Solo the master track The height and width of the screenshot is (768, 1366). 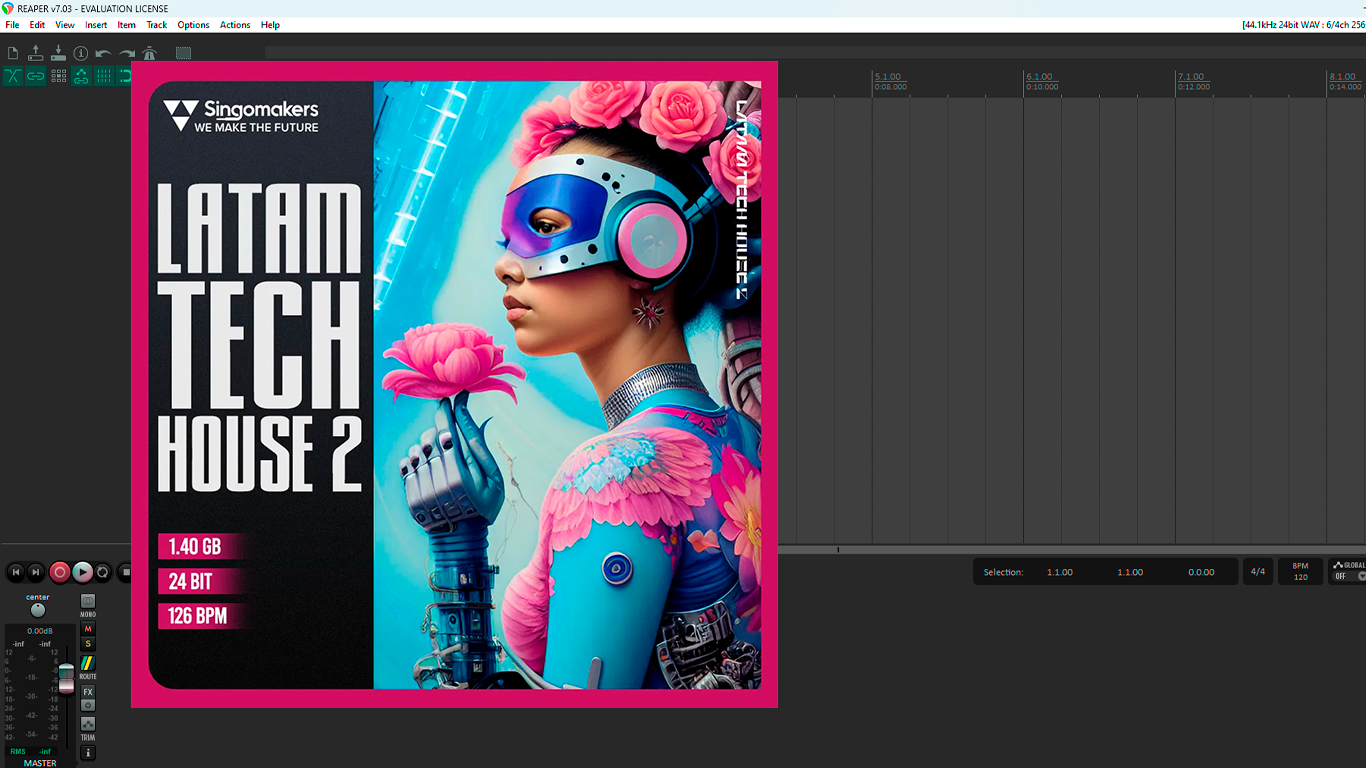click(88, 644)
